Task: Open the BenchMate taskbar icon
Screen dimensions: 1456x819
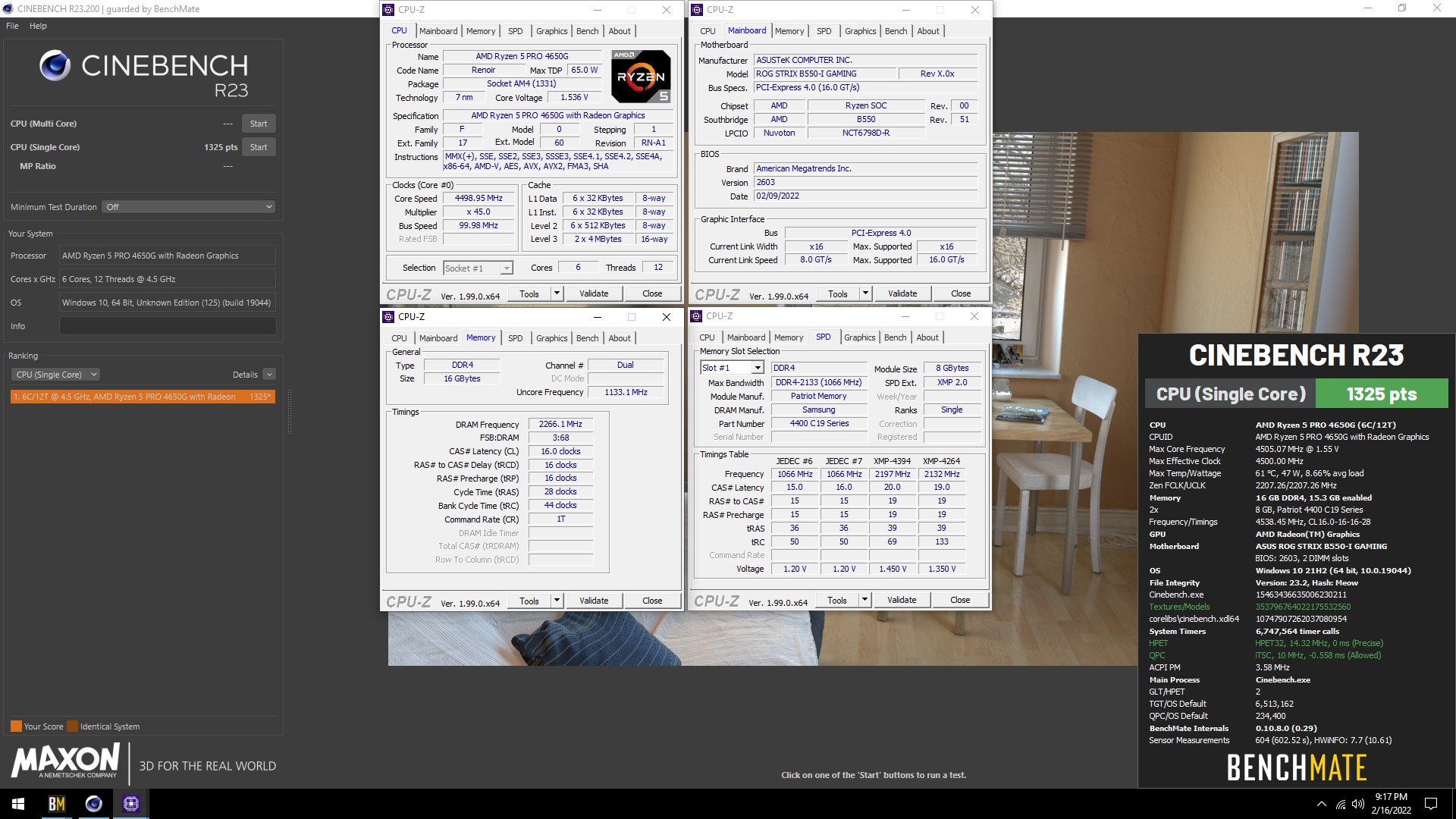Action: [57, 804]
